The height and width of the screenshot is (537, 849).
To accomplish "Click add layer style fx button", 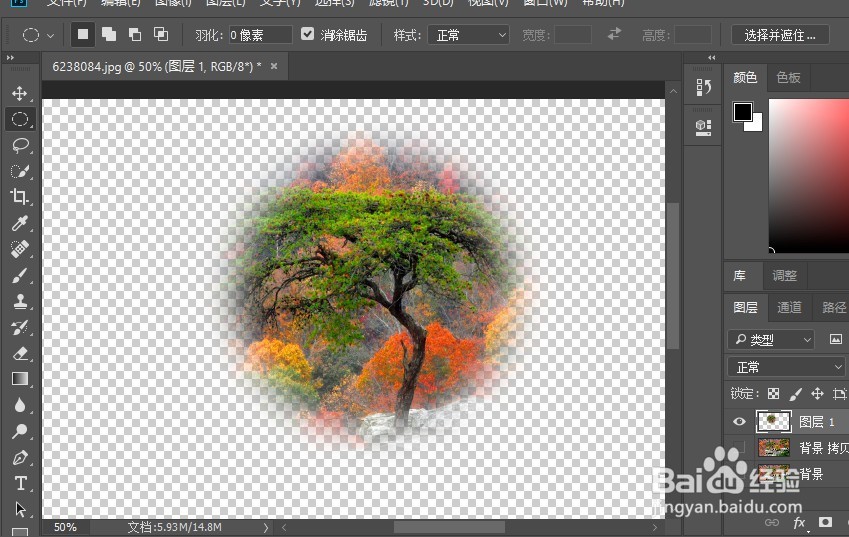I will point(799,522).
